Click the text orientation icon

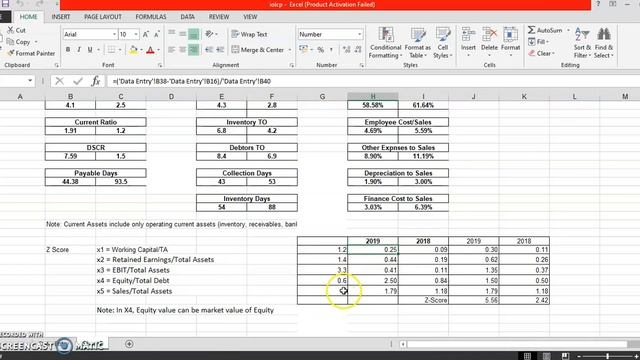click(209, 34)
